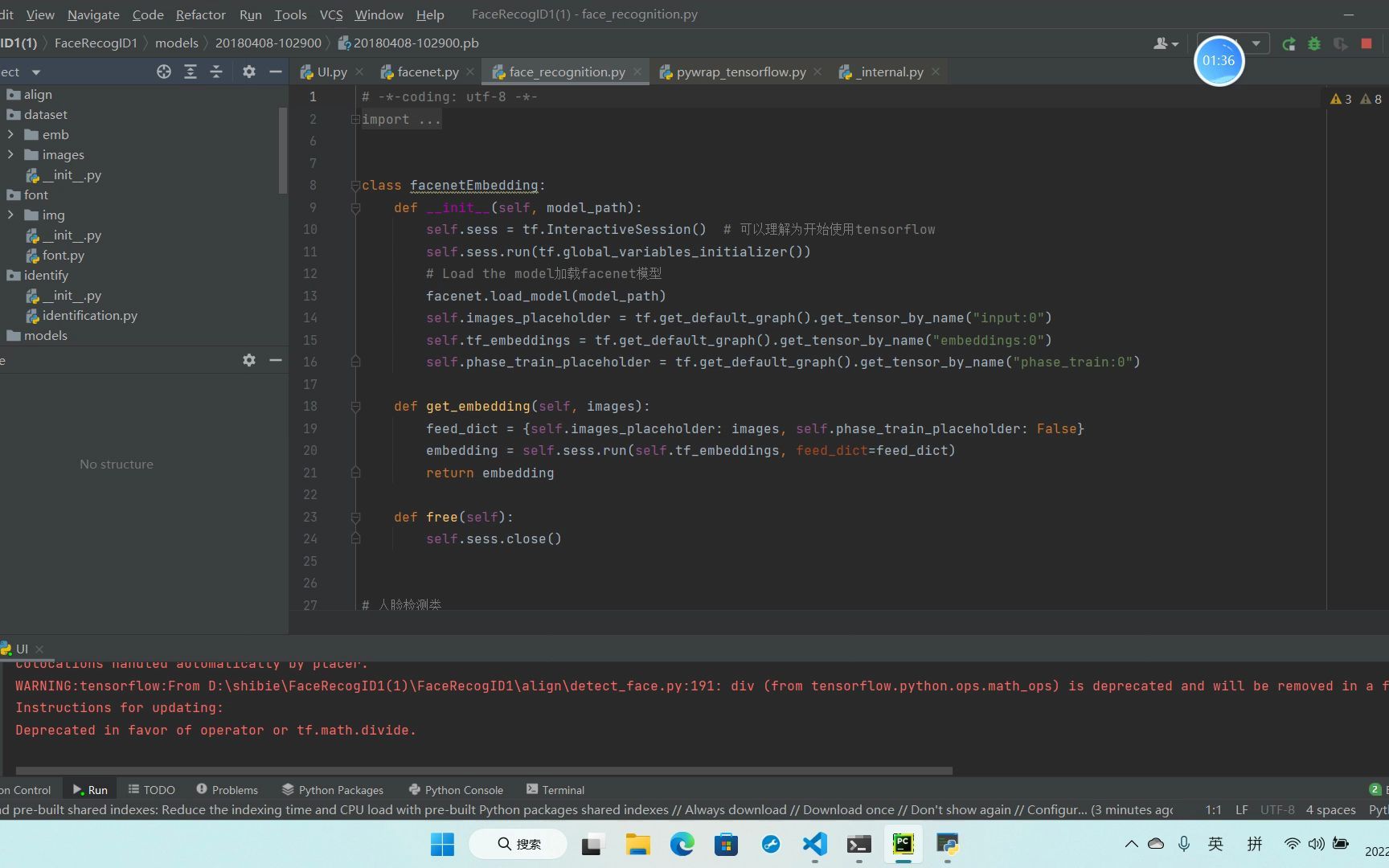The height and width of the screenshot is (868, 1389).
Task: Click the red stop process icon
Action: tap(1366, 44)
